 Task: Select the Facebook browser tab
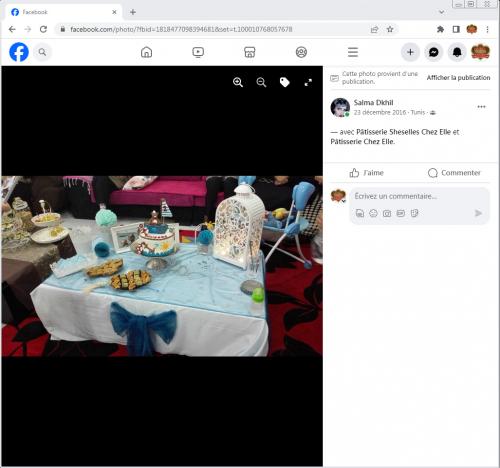tap(63, 12)
